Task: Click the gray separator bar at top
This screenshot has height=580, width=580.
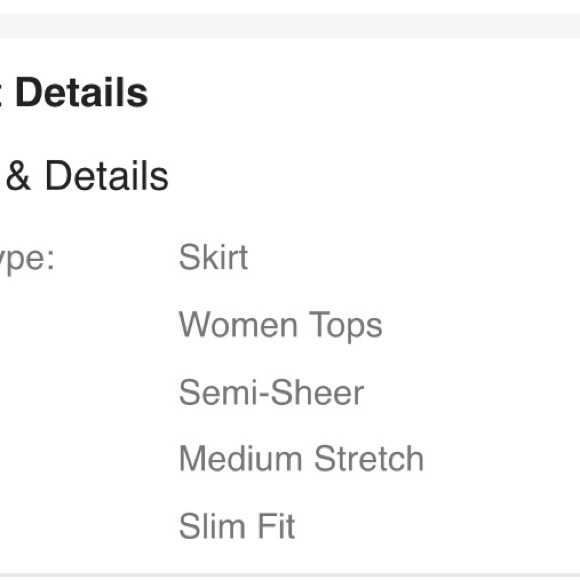Action: click(290, 26)
